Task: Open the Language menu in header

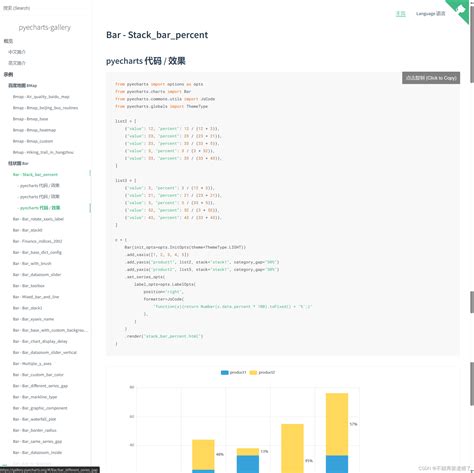Action: (430, 14)
